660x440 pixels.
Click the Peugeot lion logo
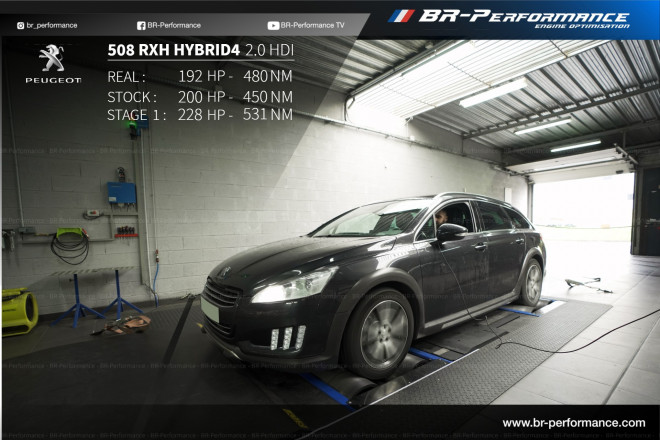52,59
